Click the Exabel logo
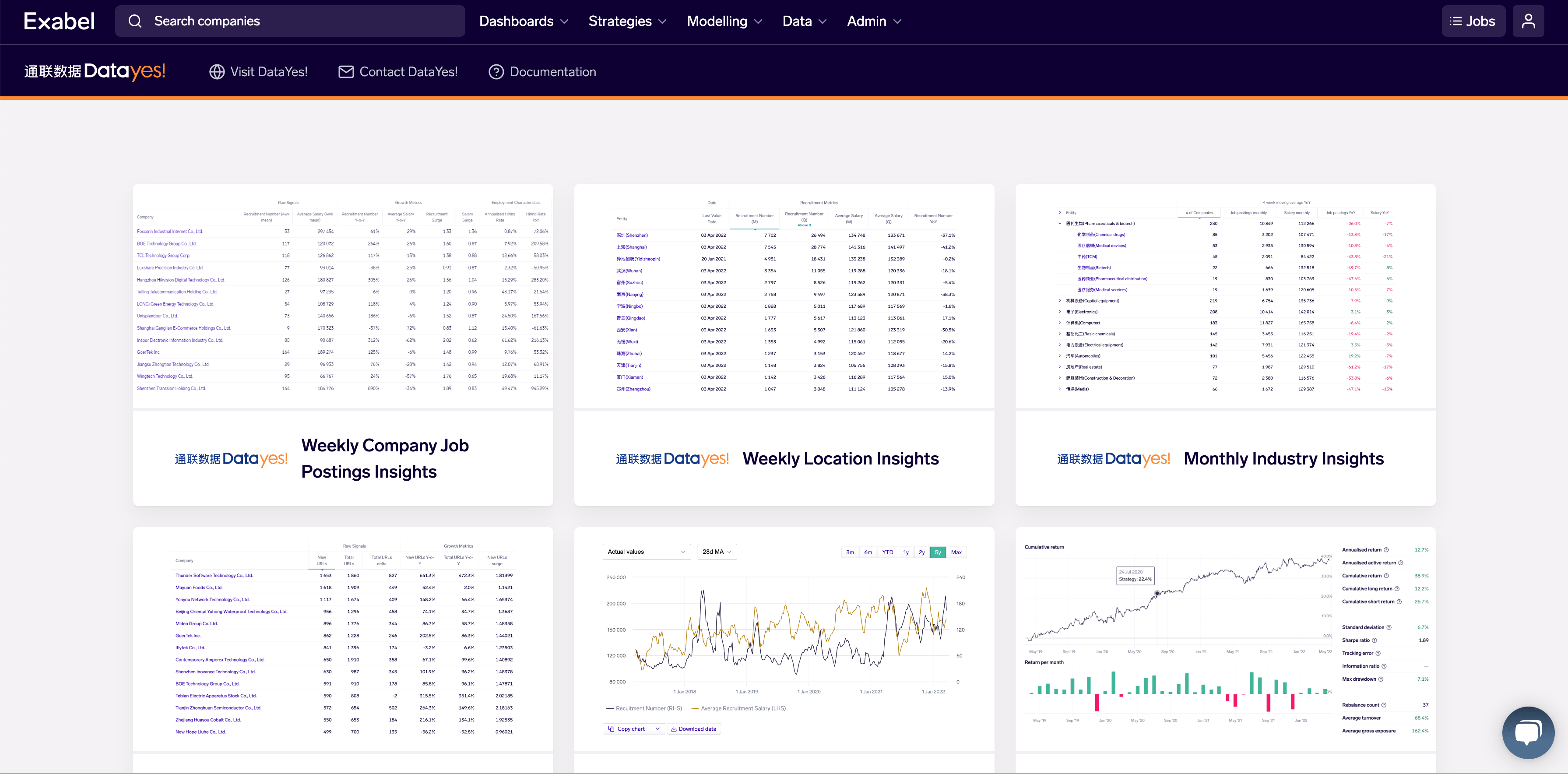 [59, 21]
